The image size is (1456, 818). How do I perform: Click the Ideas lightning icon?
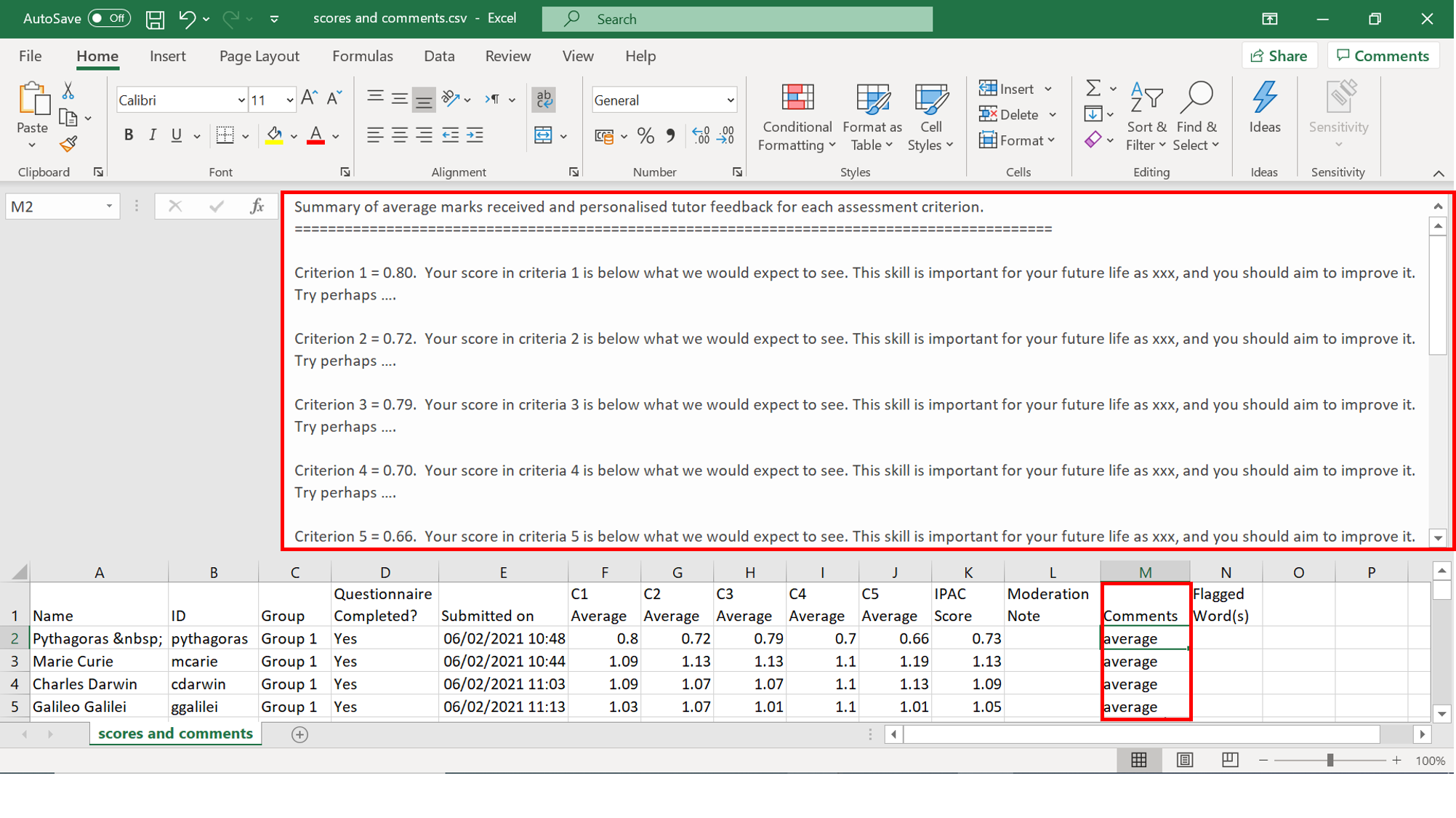click(x=1265, y=98)
